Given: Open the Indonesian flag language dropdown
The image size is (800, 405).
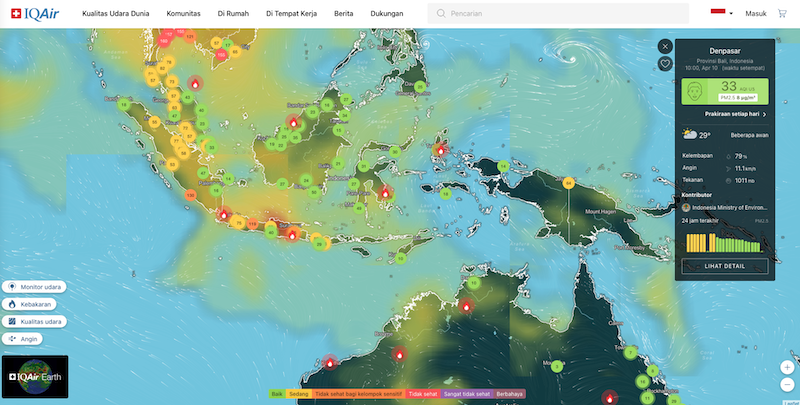Looking at the screenshot, I should [721, 13].
